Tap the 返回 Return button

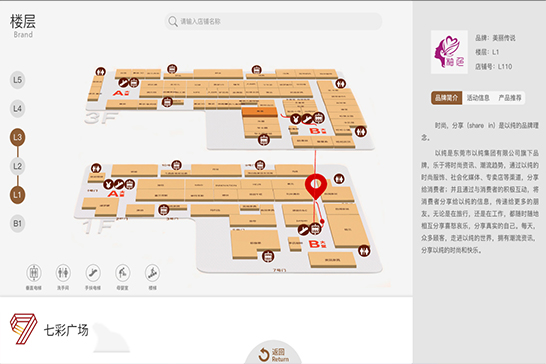[273, 354]
